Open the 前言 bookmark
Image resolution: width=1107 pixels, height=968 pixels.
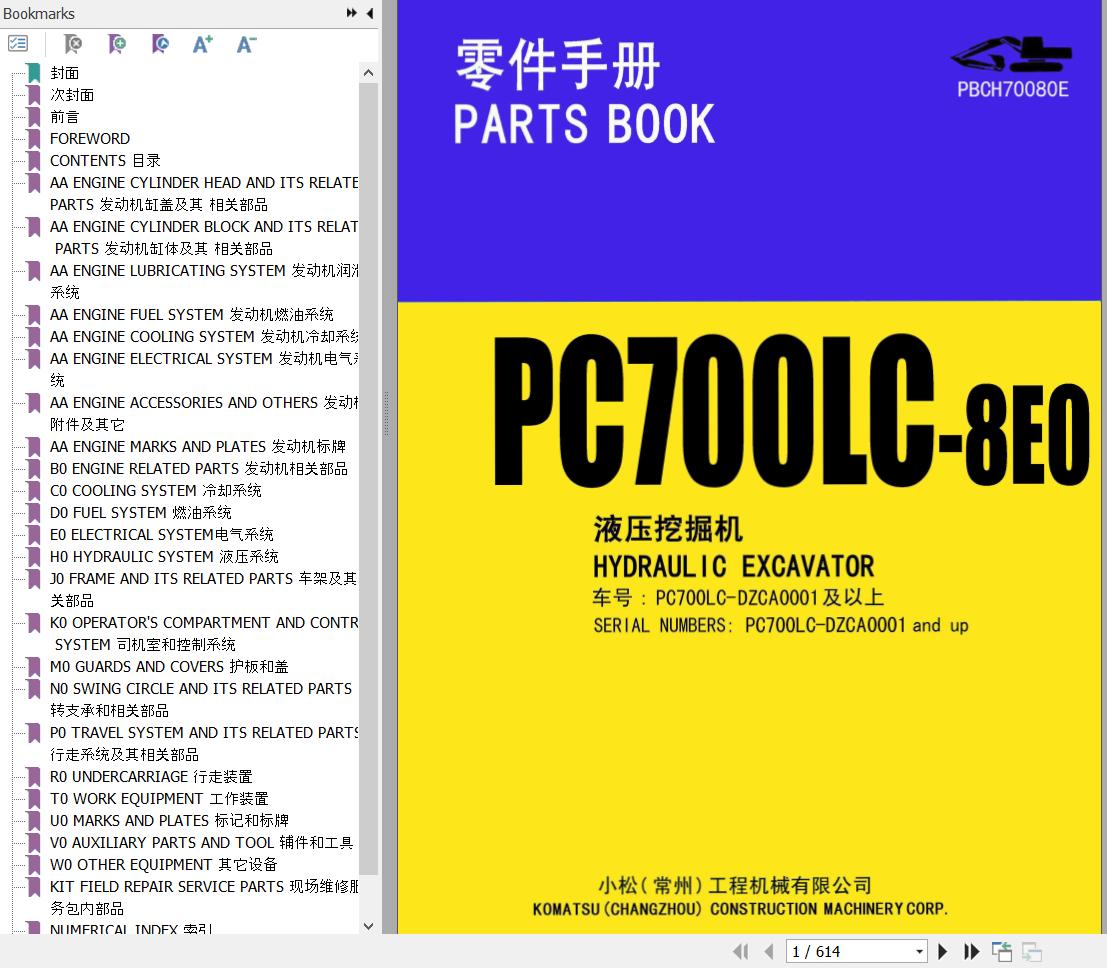click(64, 116)
